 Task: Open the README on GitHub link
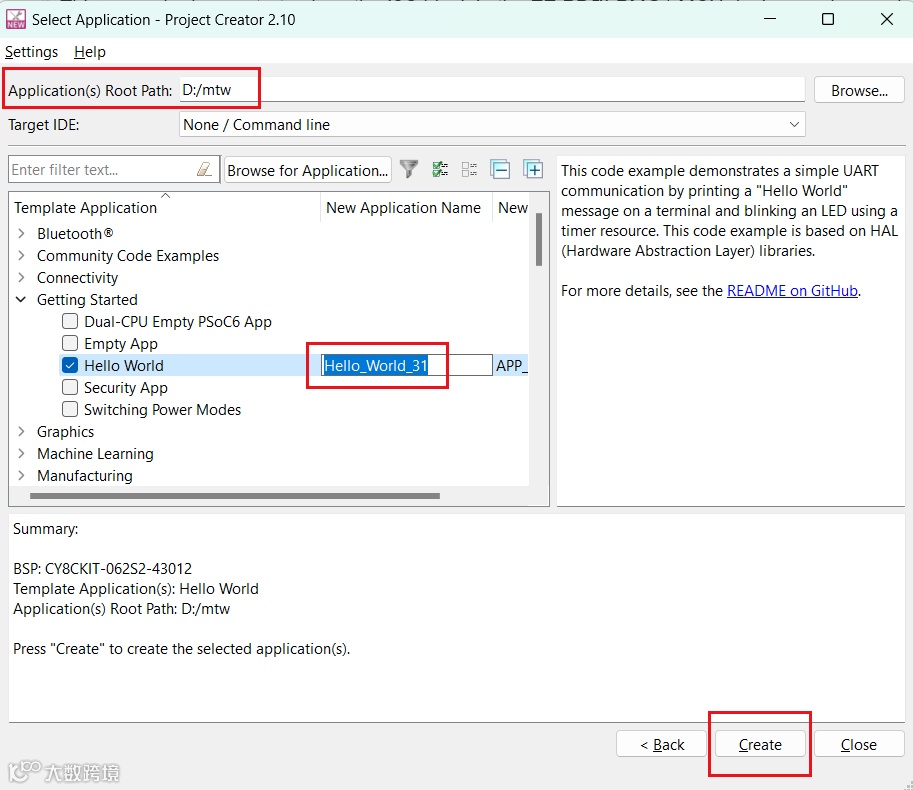tap(792, 291)
